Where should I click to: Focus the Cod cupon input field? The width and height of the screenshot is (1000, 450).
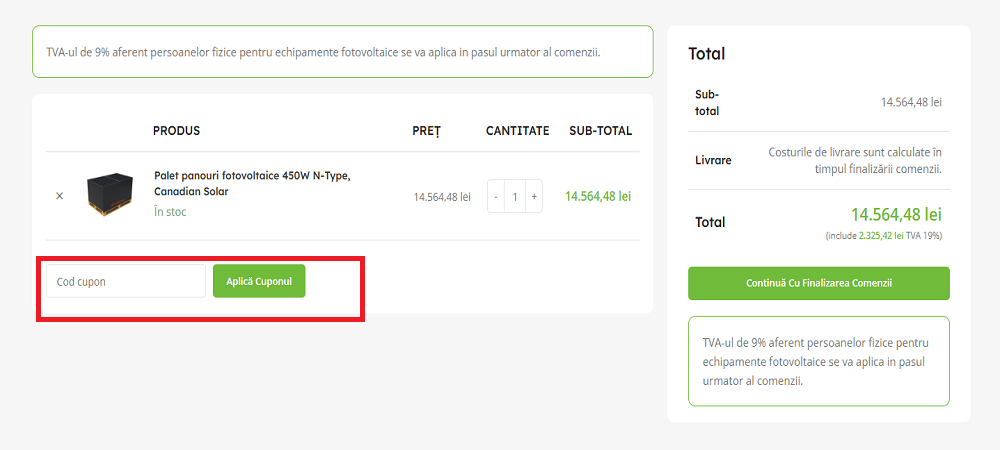126,282
